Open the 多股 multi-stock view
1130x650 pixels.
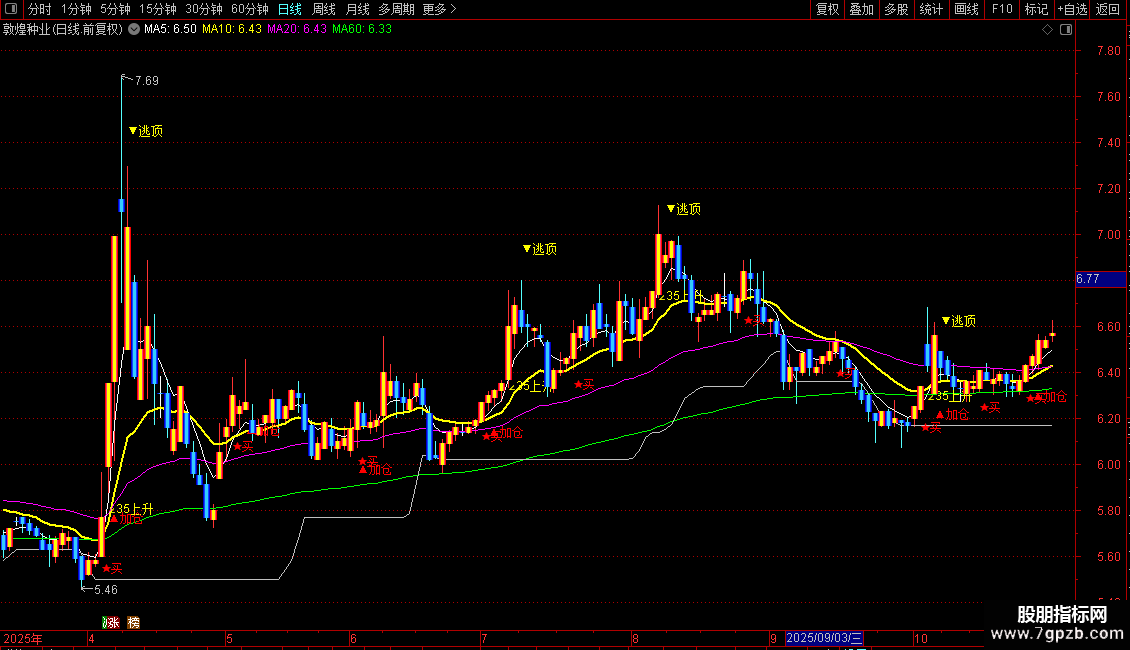[x=897, y=9]
